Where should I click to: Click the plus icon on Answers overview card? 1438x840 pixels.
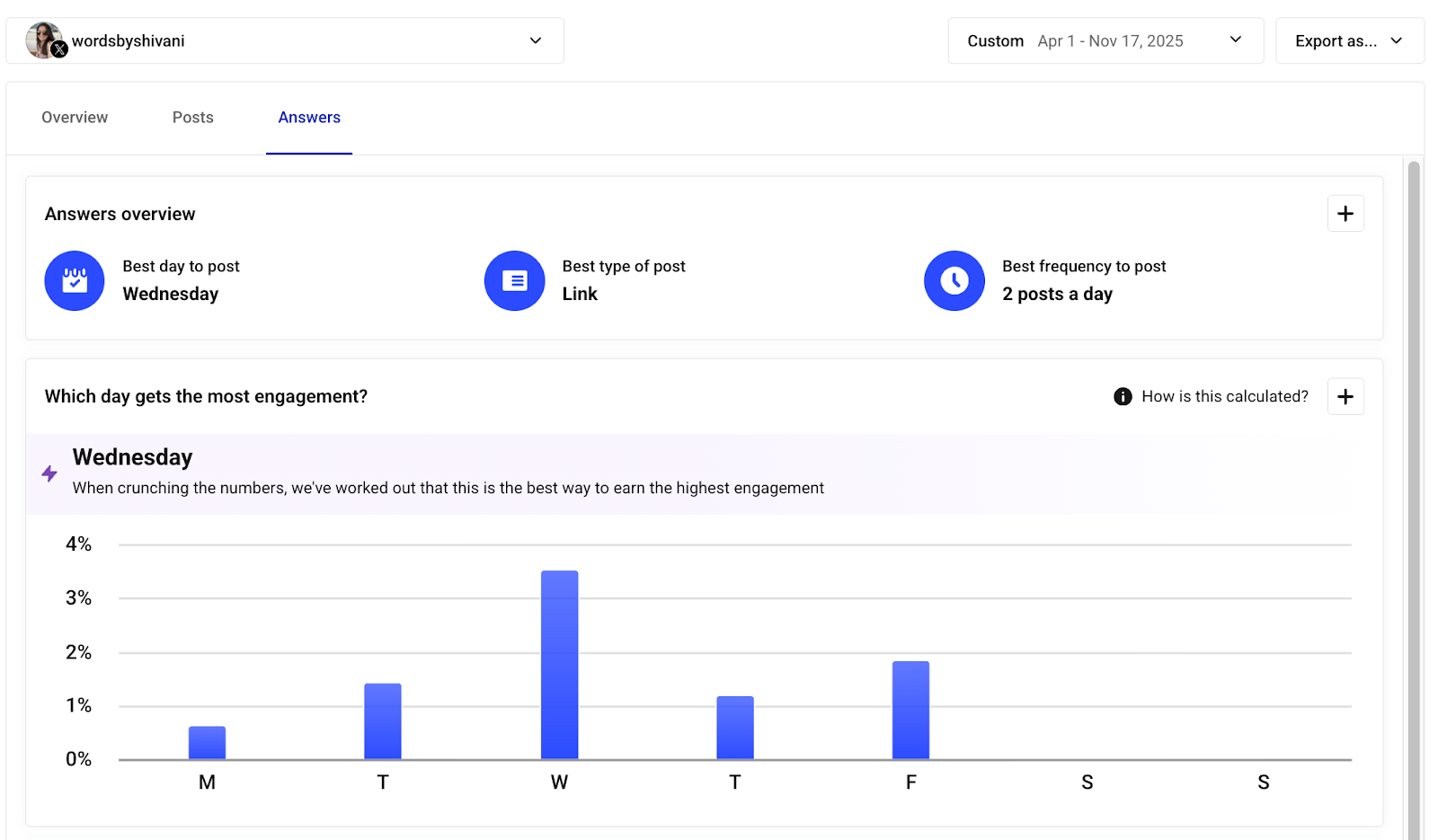click(x=1345, y=213)
